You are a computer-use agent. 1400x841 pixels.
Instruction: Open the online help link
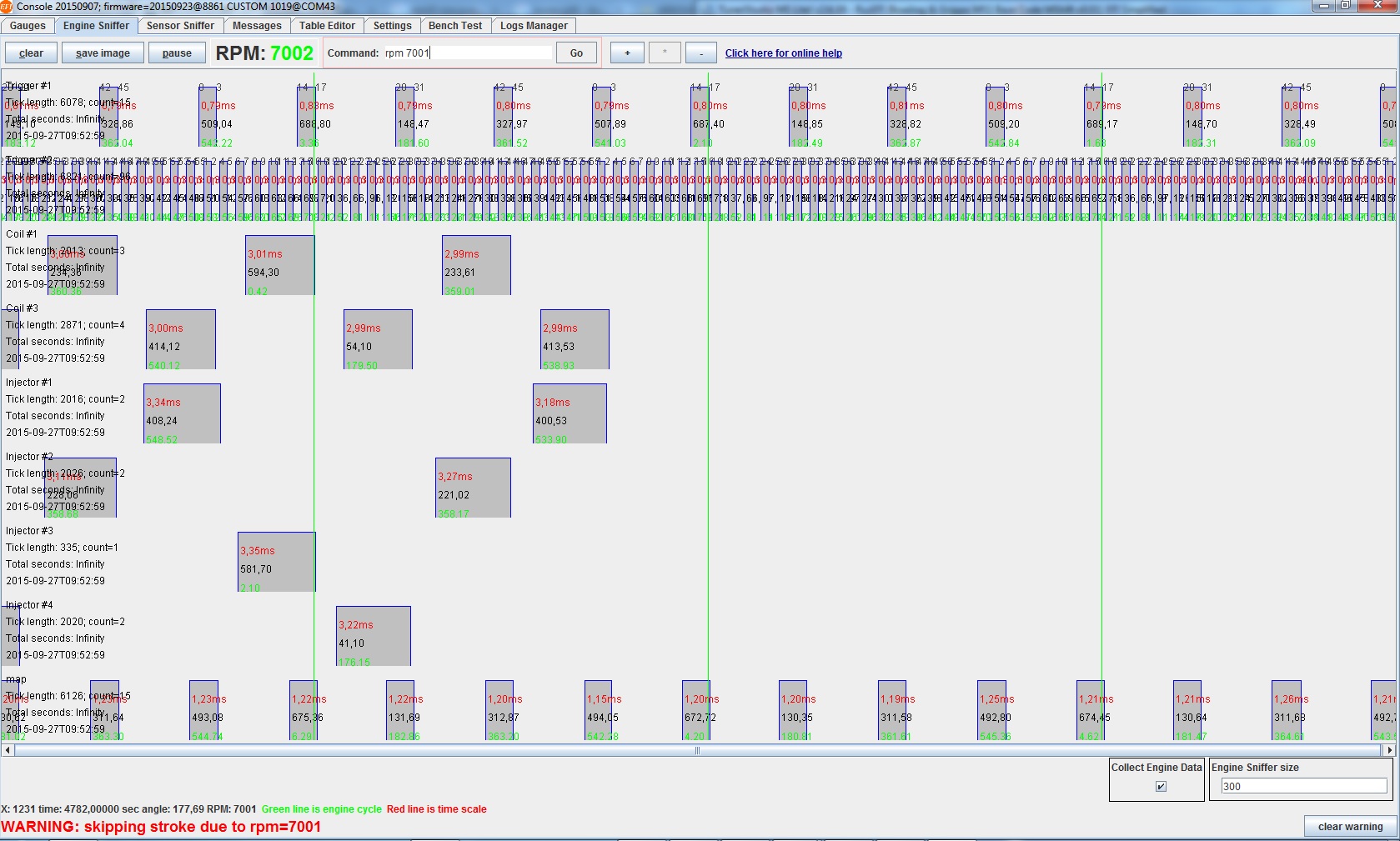pos(783,53)
